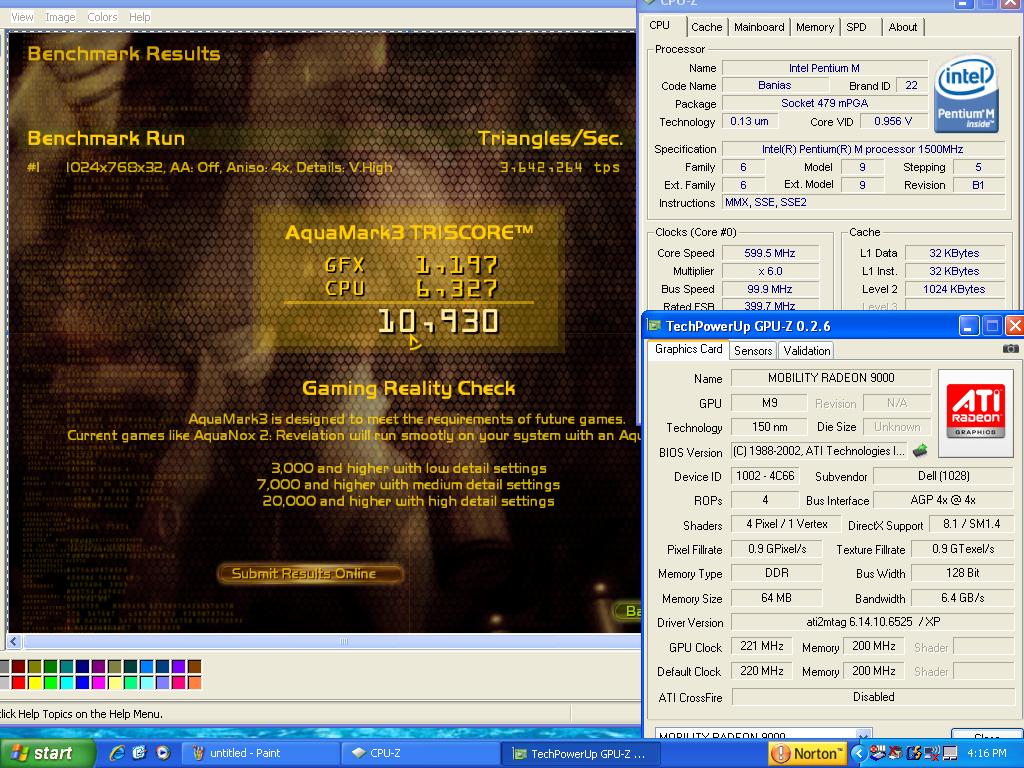Viewport: 1024px width, 768px height.
Task: Open Outlook Express from quick launch
Action: pyautogui.click(x=140, y=753)
